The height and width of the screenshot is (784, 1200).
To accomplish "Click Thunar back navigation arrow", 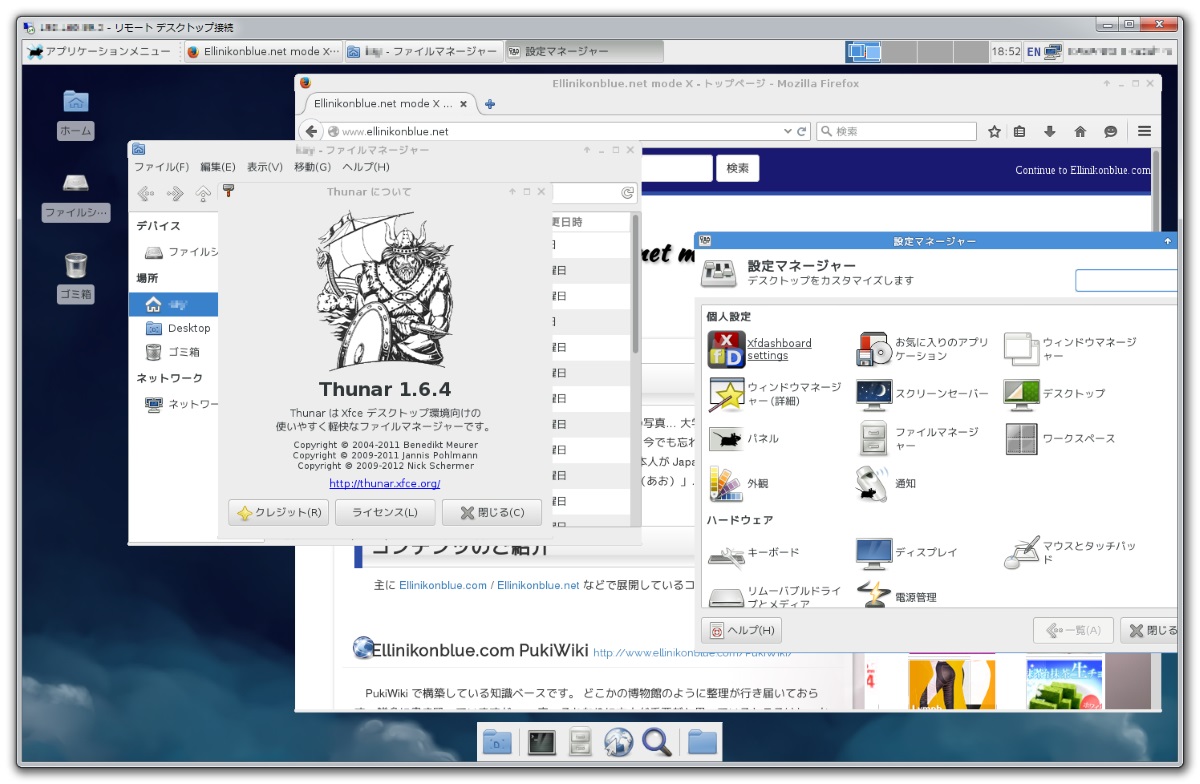I will (146, 193).
